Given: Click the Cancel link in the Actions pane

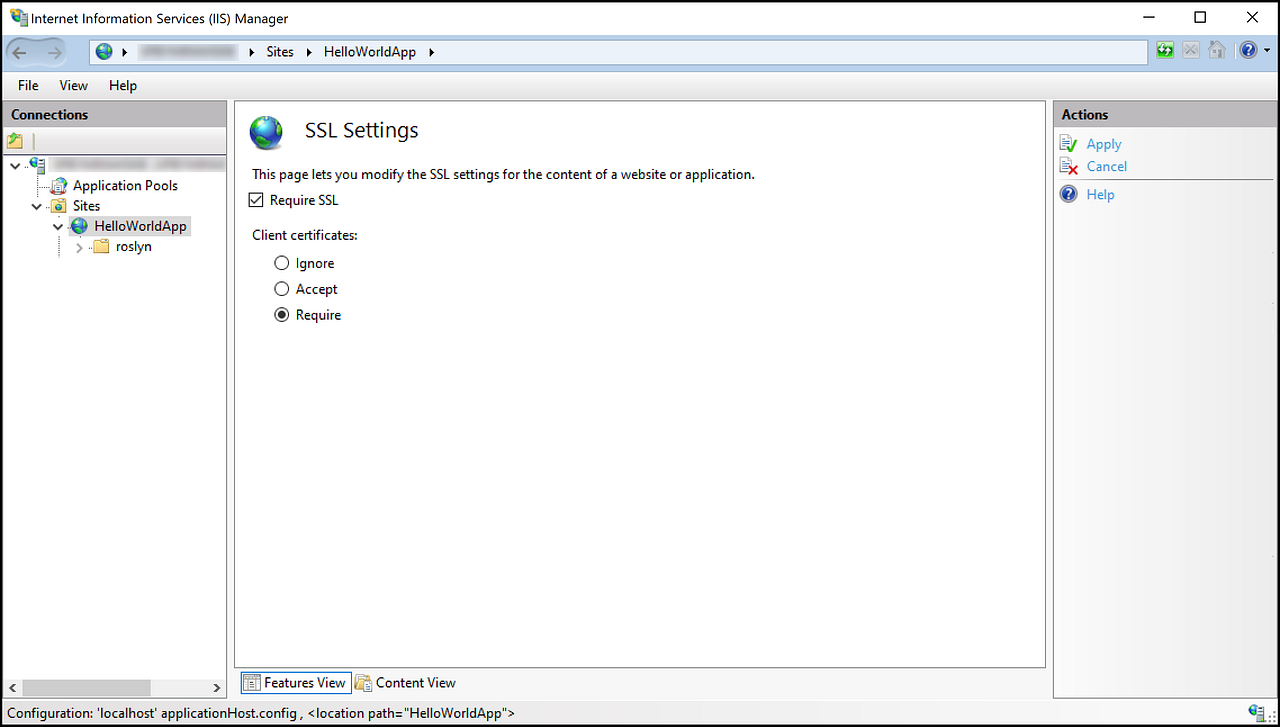Looking at the screenshot, I should [1106, 166].
